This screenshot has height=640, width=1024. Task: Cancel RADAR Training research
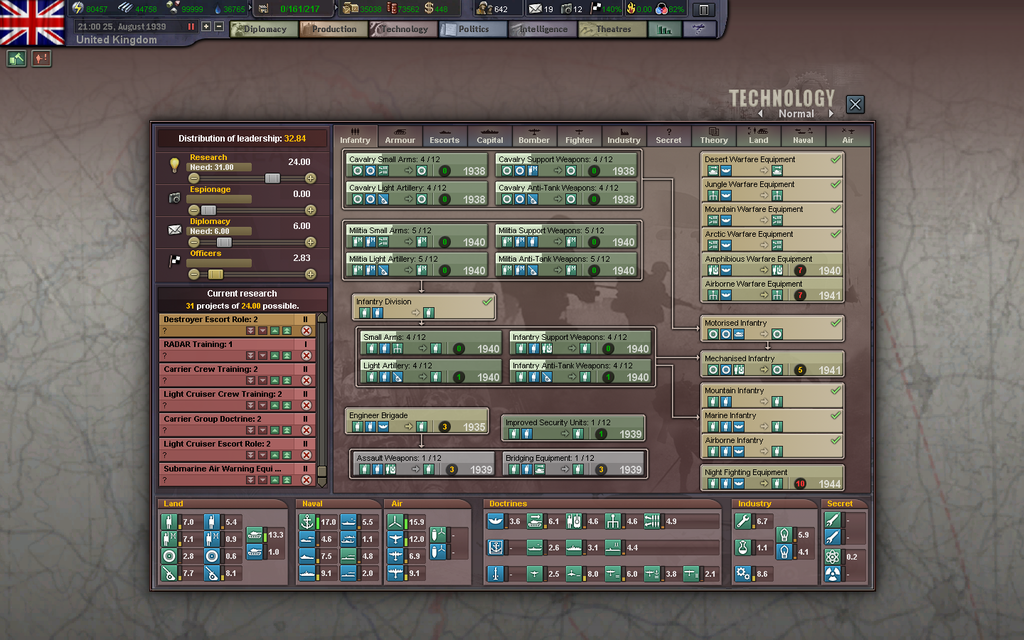tap(306, 356)
